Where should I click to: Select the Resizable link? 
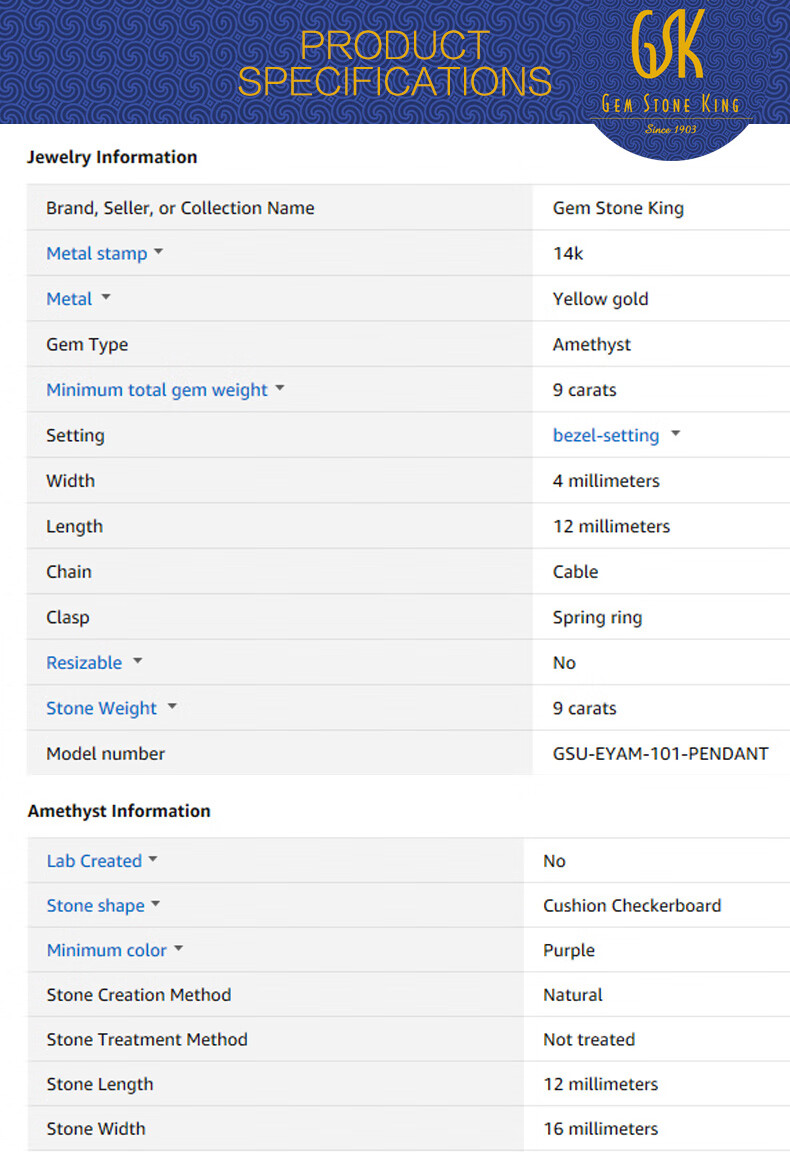click(84, 663)
